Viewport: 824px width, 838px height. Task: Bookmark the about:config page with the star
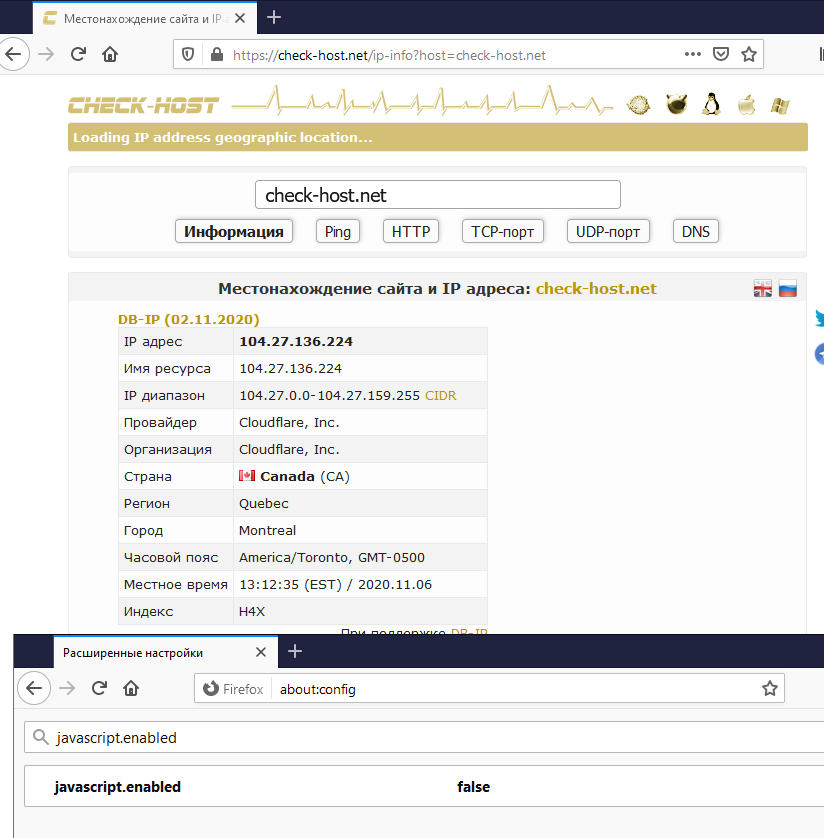coord(769,689)
